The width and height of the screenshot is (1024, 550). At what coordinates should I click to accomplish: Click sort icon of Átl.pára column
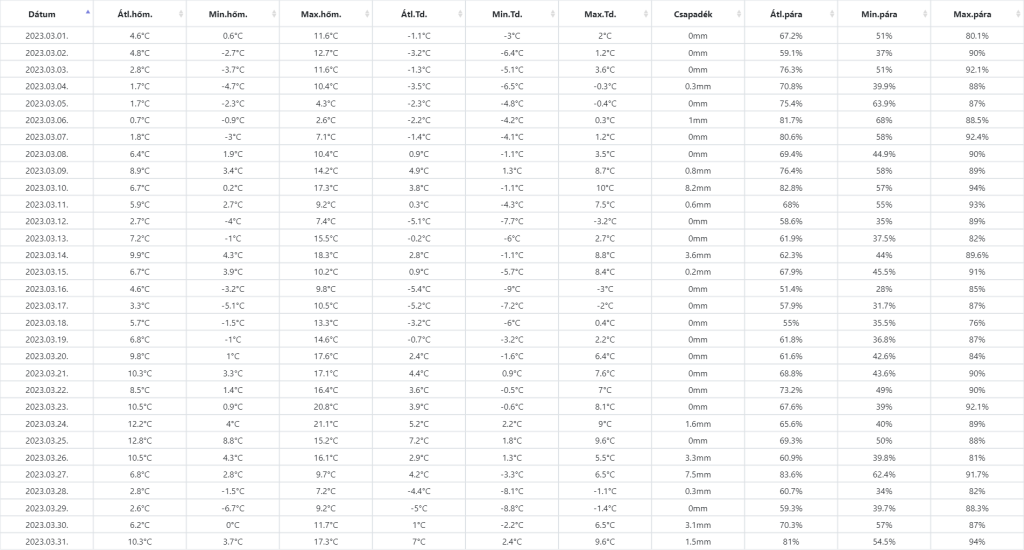click(832, 14)
